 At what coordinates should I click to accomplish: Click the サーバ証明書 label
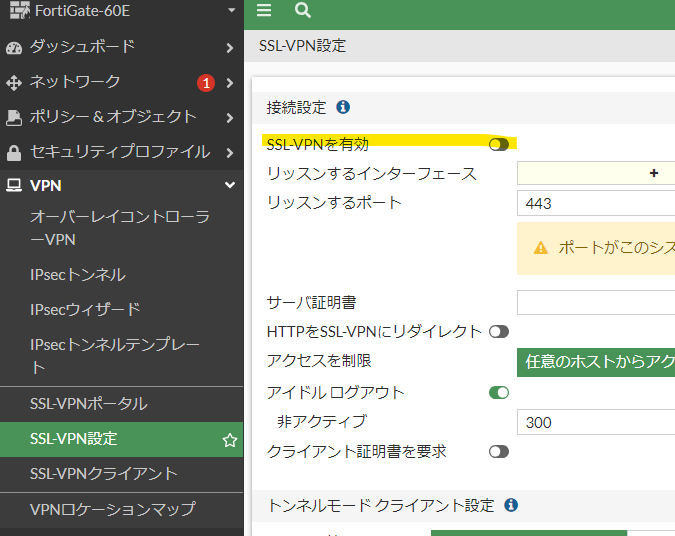pyautogui.click(x=311, y=303)
